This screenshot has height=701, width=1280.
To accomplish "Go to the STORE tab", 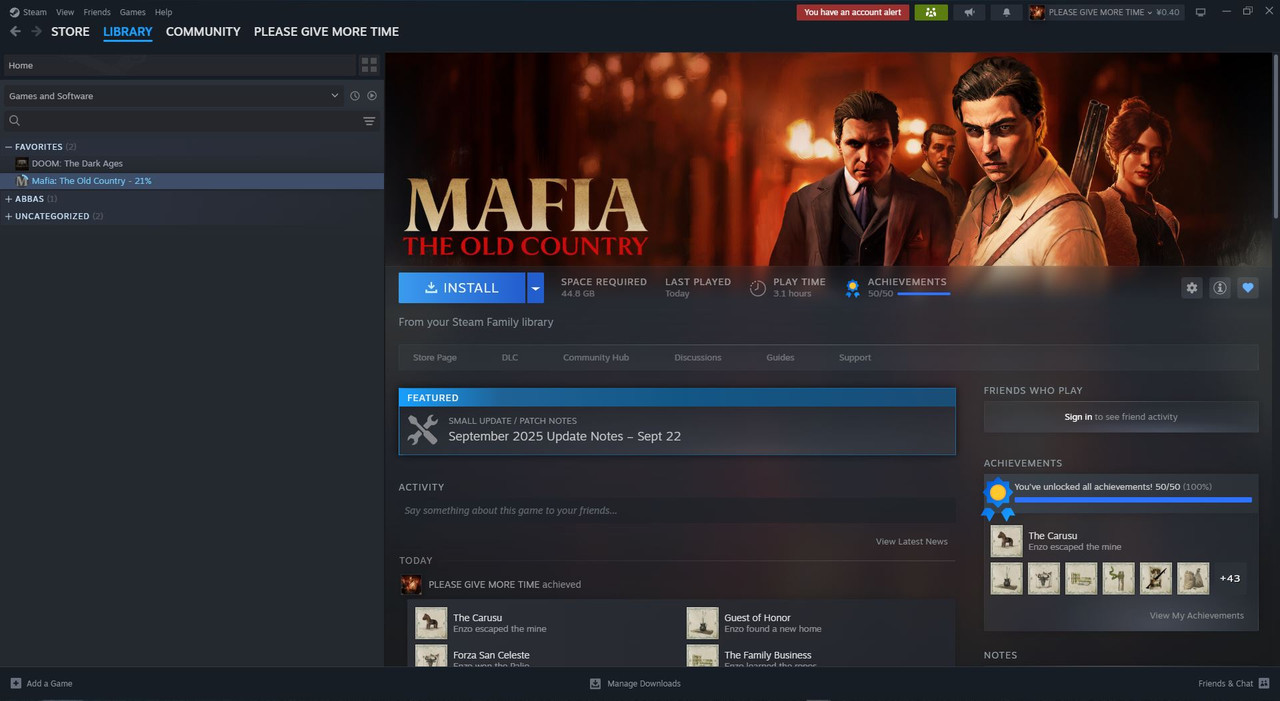I will click(70, 32).
